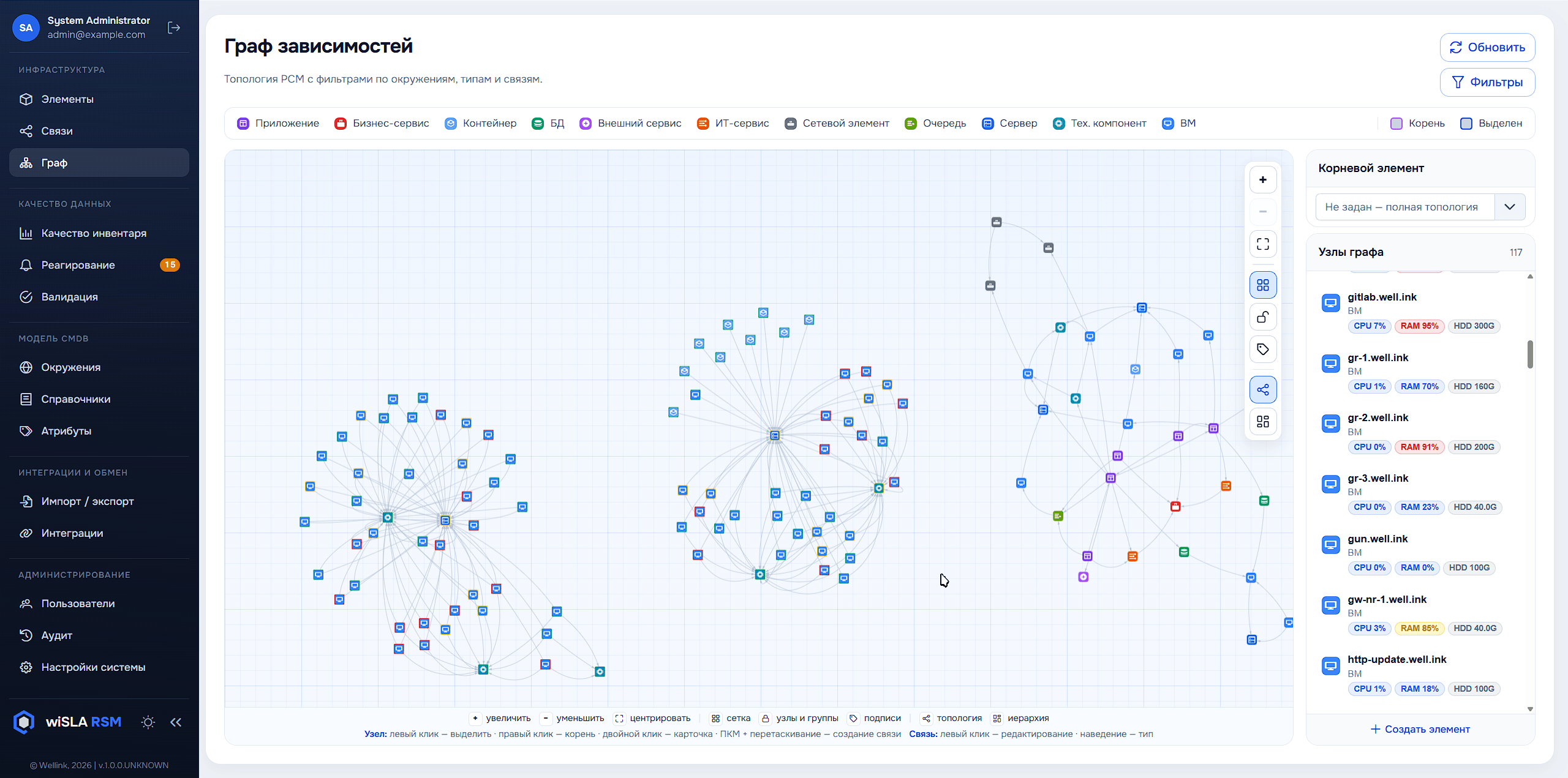Select topology layout icon in graph toolbar
1568x778 pixels.
(1262, 390)
